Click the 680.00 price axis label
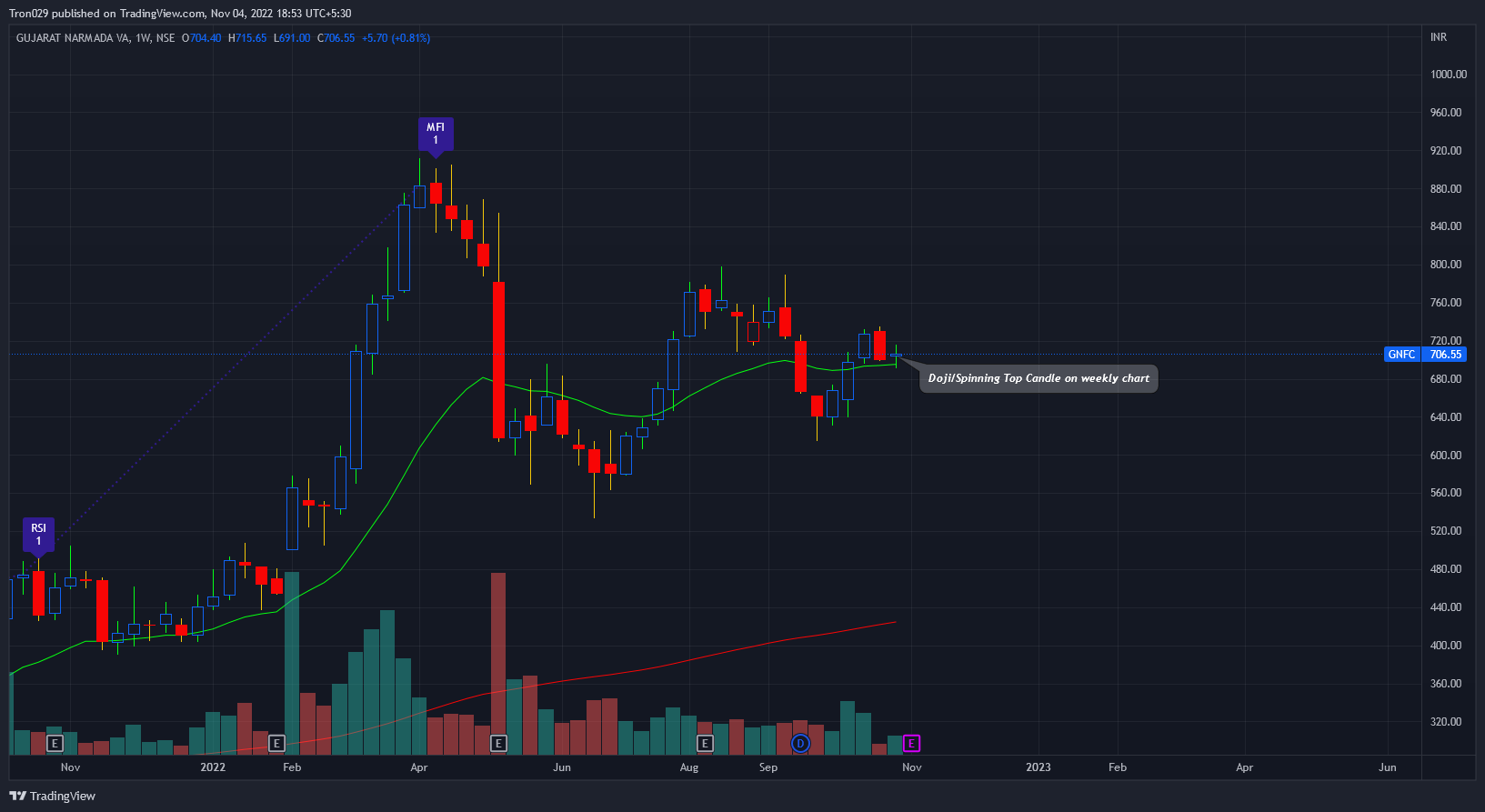The height and width of the screenshot is (812, 1485). (x=1446, y=379)
